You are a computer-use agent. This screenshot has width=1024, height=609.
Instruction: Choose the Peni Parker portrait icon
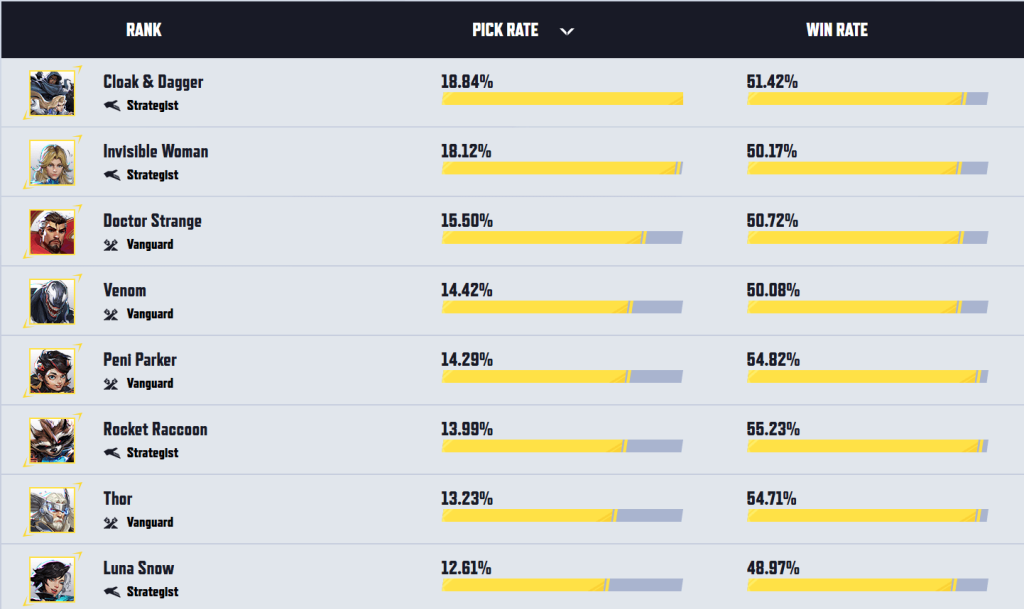pos(52,371)
